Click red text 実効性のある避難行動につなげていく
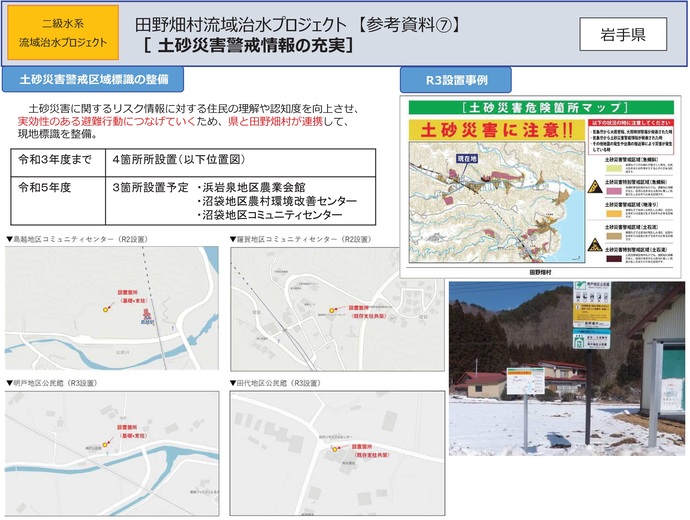This screenshot has height=520, width=690. point(106,121)
